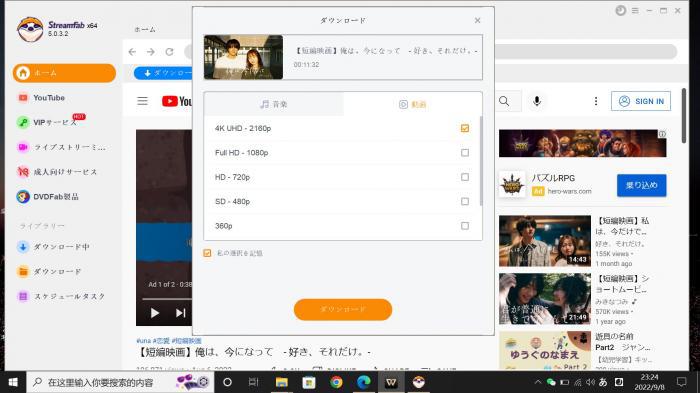Screen dimensions: 700x393
Task: Click the Streamfab icon on taskbar
Action: pyautogui.click(x=418, y=382)
